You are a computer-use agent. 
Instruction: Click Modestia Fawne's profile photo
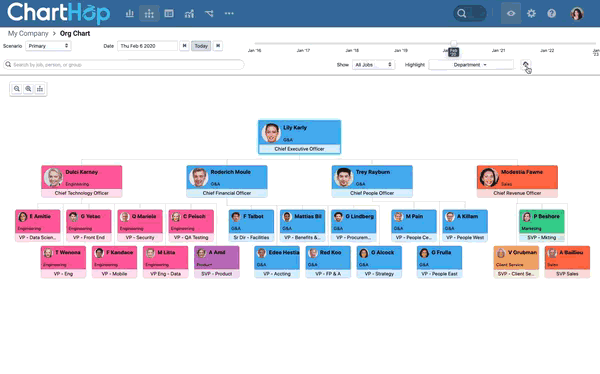pos(489,177)
